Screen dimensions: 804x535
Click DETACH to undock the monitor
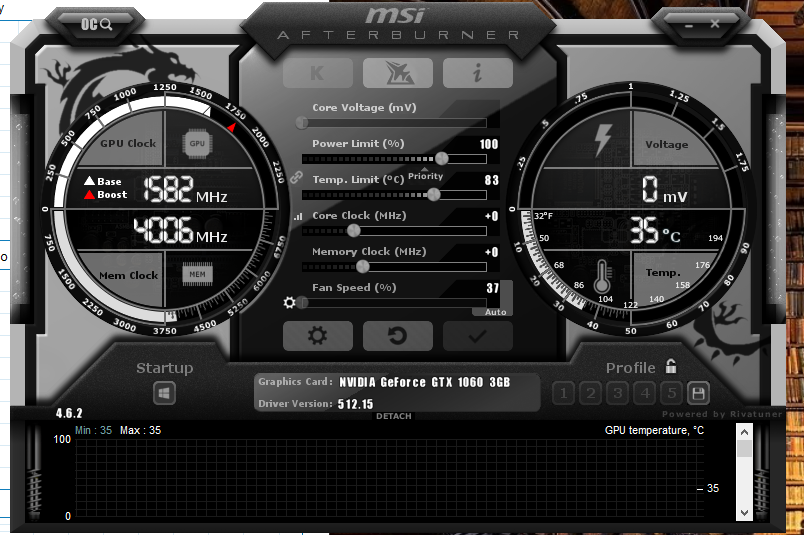tap(394, 416)
